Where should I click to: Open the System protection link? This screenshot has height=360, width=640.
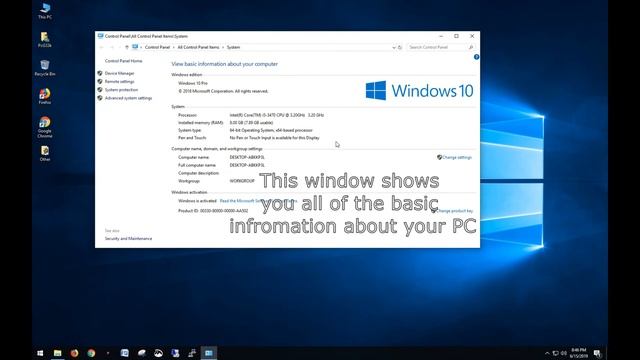pos(121,89)
